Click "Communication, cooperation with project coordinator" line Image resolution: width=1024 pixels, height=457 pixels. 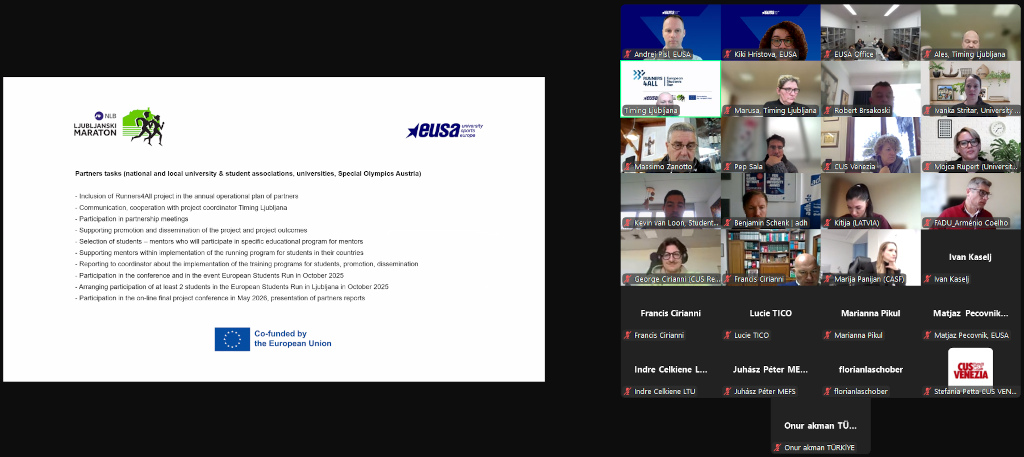pos(182,208)
